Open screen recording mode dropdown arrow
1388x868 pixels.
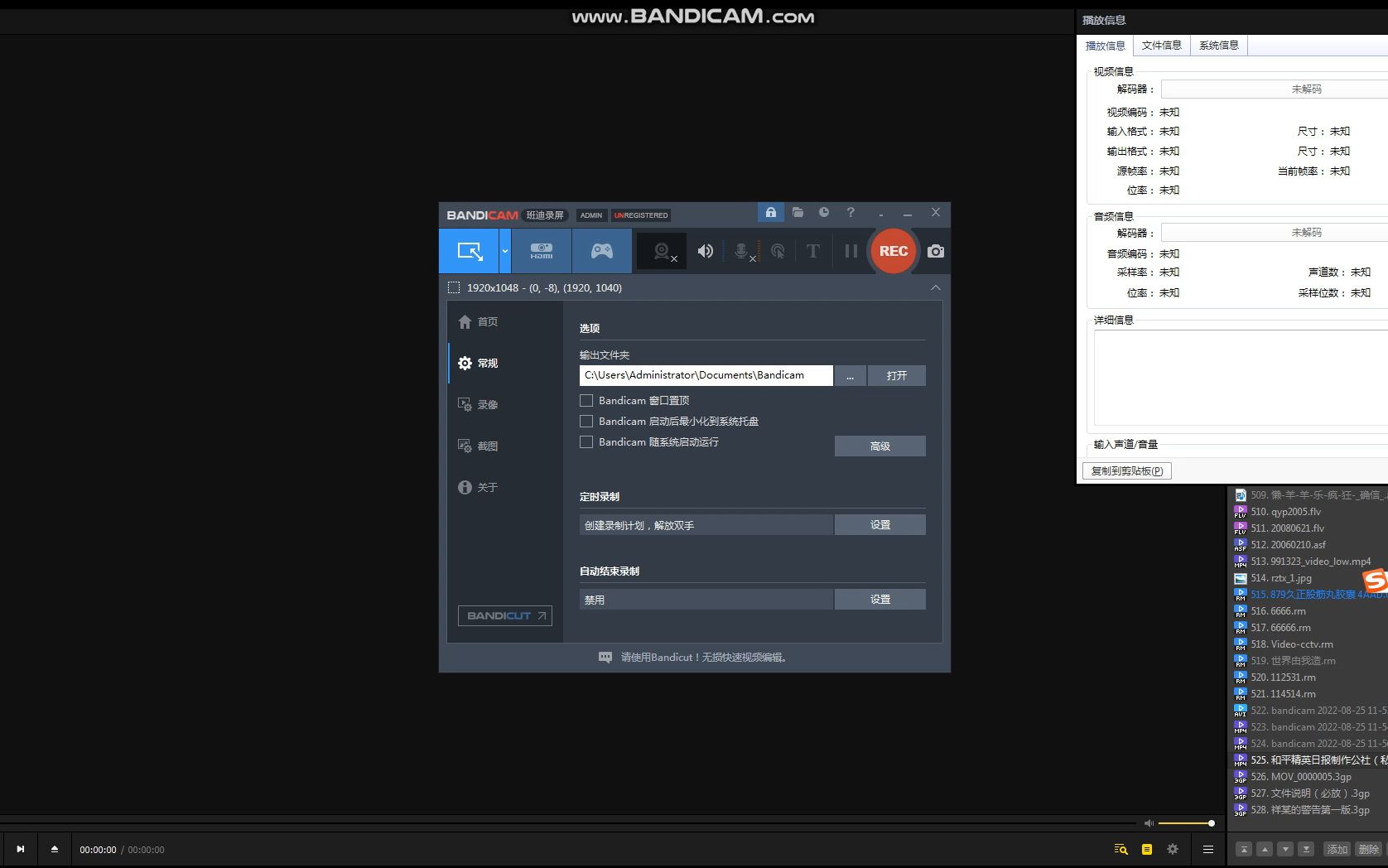point(505,251)
